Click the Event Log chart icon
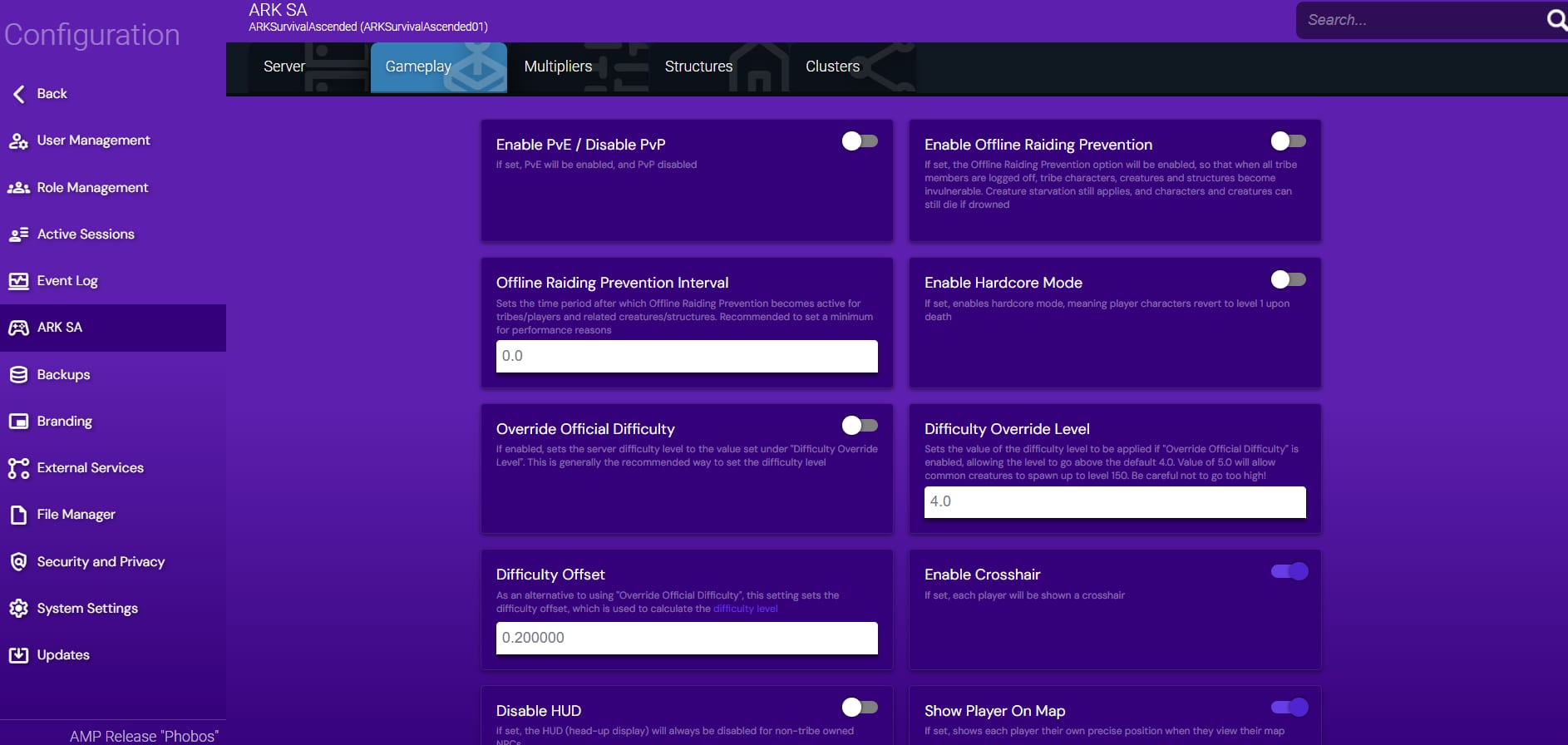Image resolution: width=1568 pixels, height=745 pixels. pyautogui.click(x=18, y=281)
